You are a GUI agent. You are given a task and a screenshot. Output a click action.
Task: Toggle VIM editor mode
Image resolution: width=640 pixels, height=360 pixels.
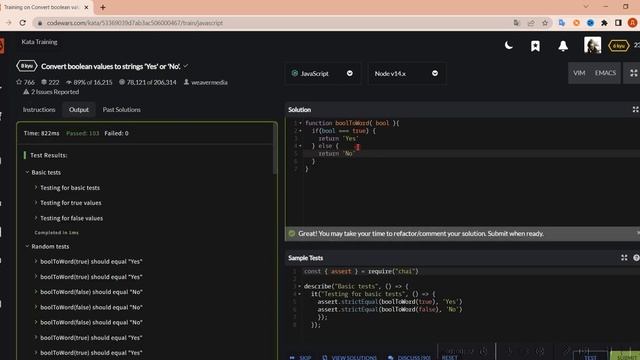(579, 73)
